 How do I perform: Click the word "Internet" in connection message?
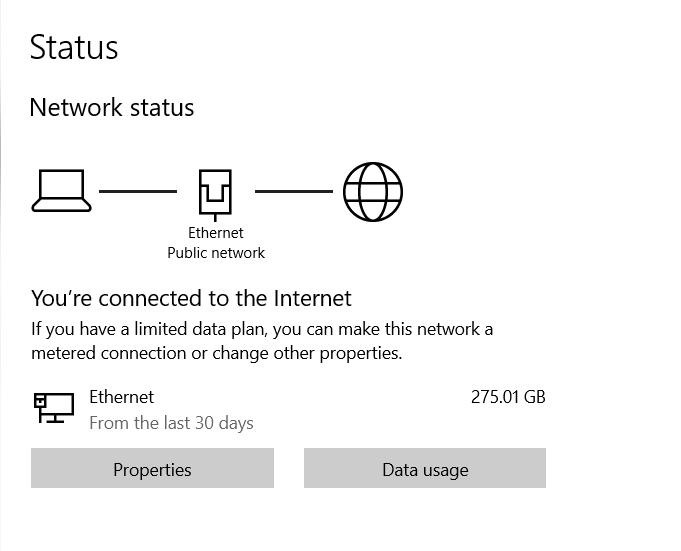[312, 298]
